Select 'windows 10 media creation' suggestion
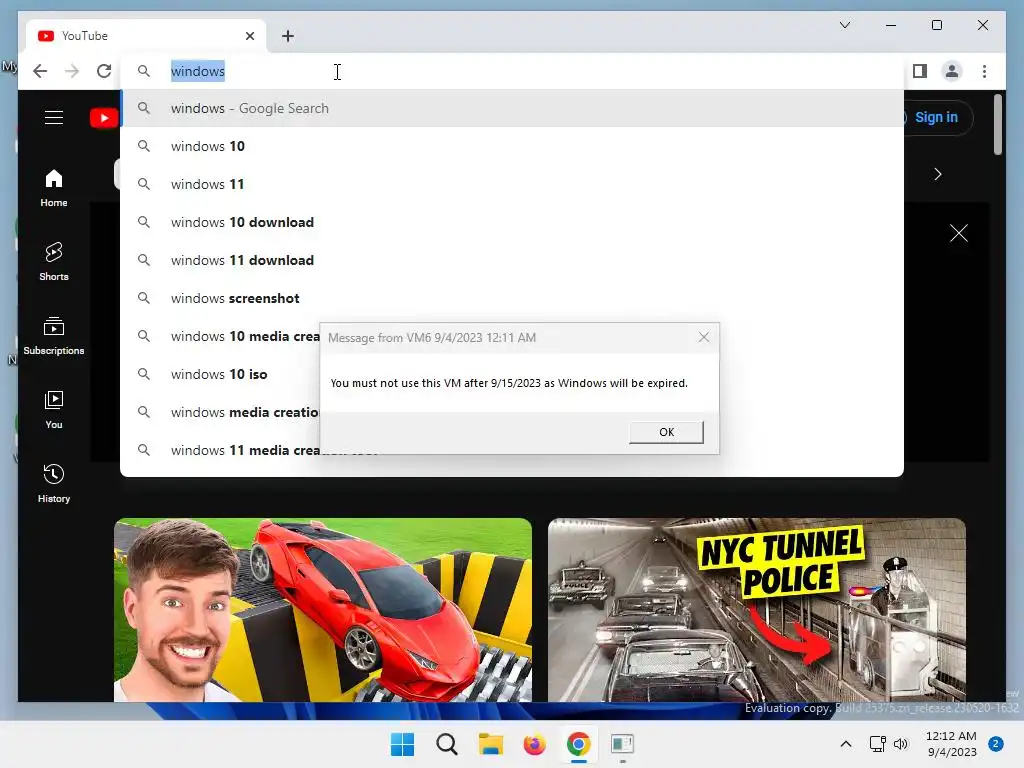 [220, 336]
